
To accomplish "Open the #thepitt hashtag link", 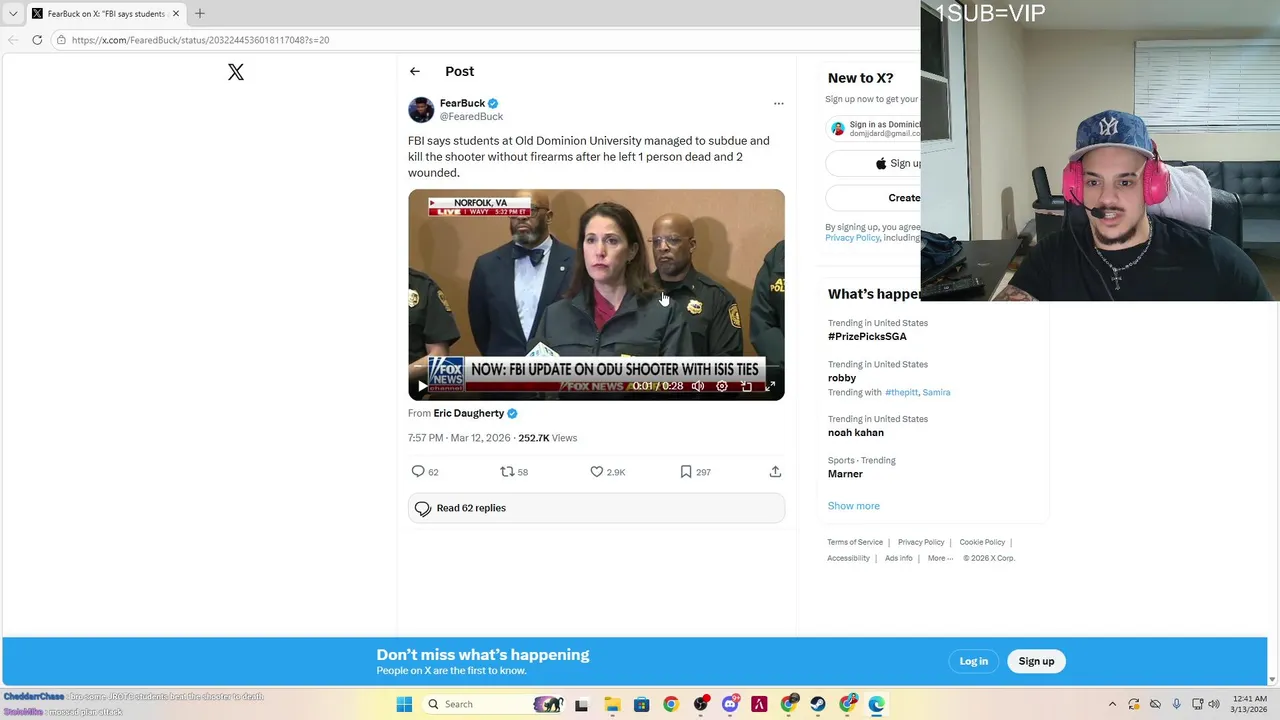I will point(902,393).
